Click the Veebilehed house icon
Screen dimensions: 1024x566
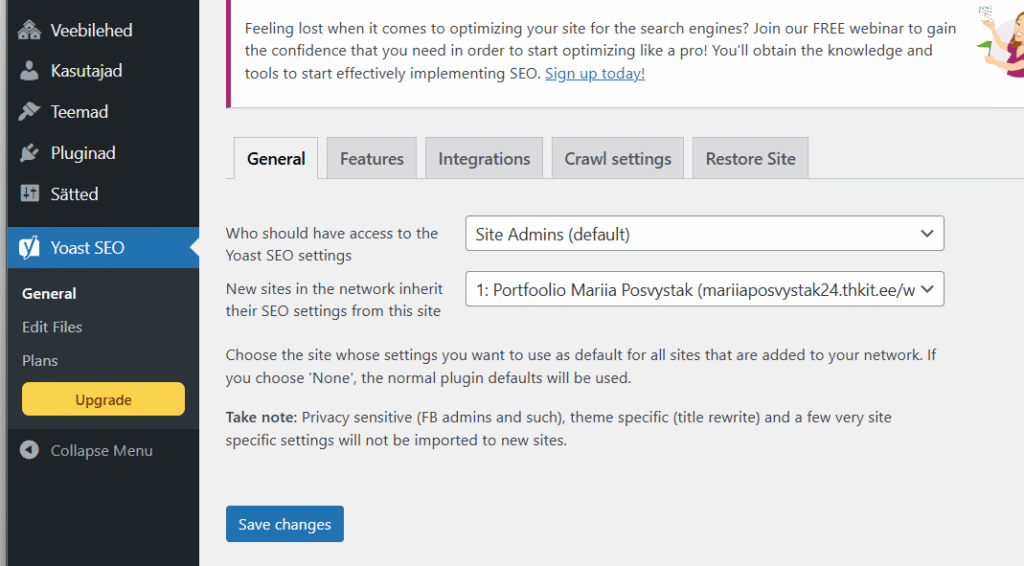[29, 30]
